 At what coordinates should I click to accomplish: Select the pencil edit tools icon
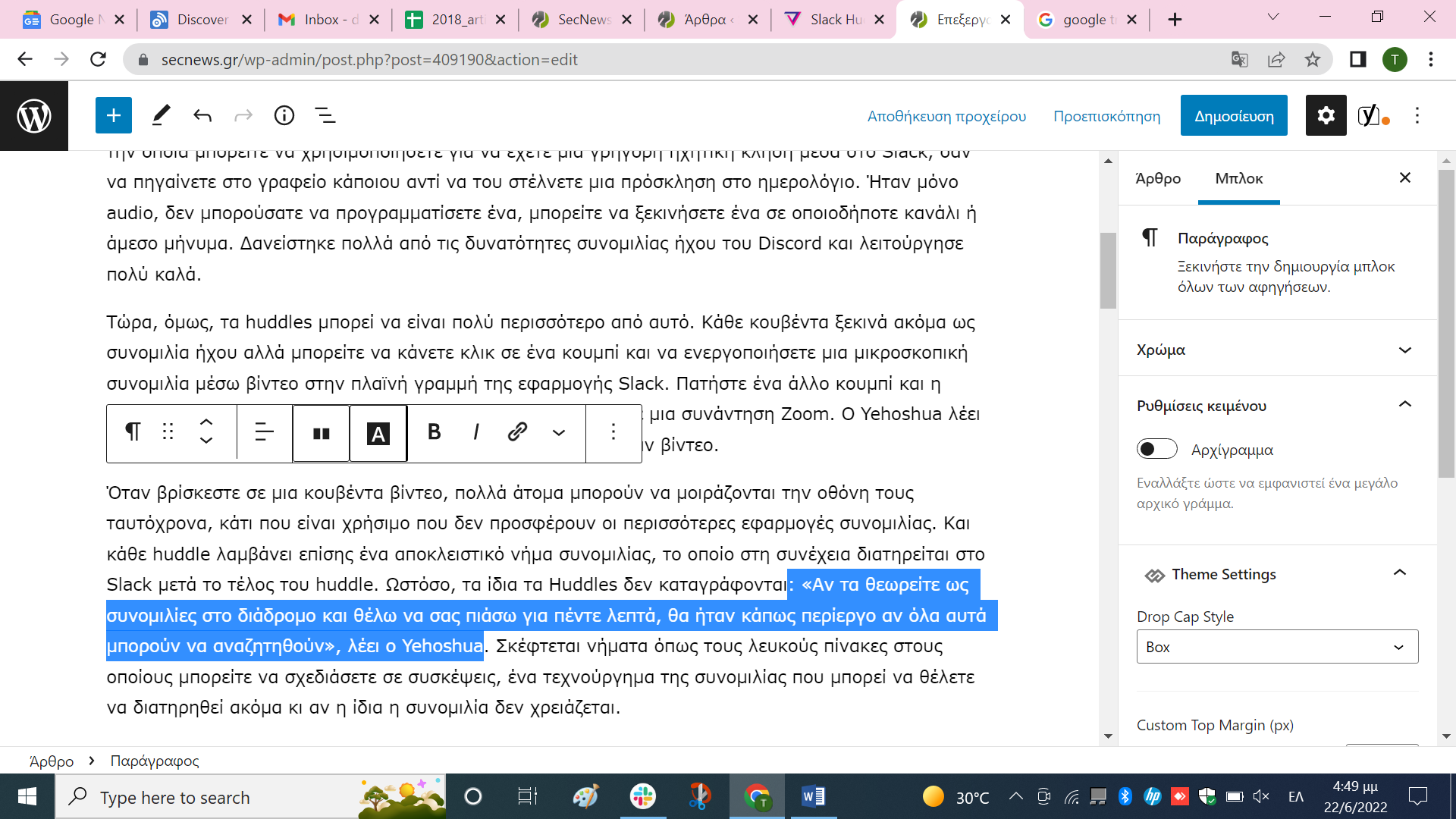(161, 115)
